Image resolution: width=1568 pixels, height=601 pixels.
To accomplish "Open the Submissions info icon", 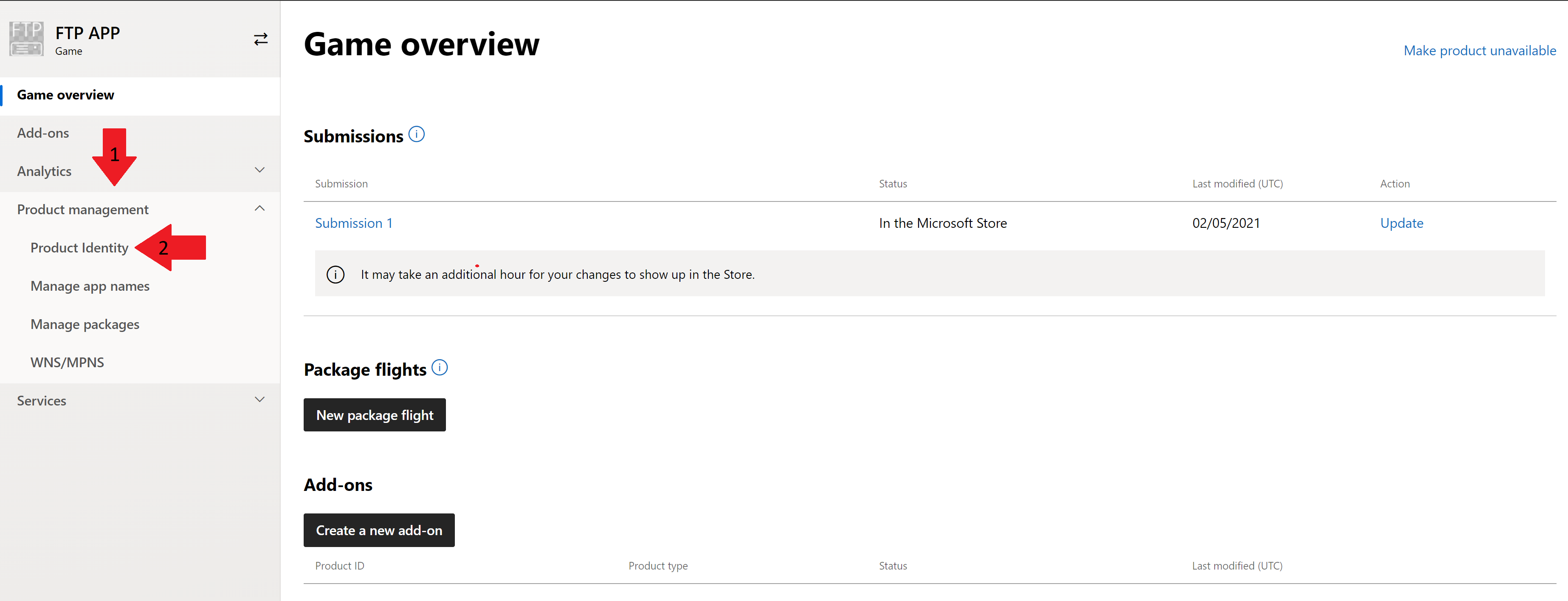I will pyautogui.click(x=416, y=134).
